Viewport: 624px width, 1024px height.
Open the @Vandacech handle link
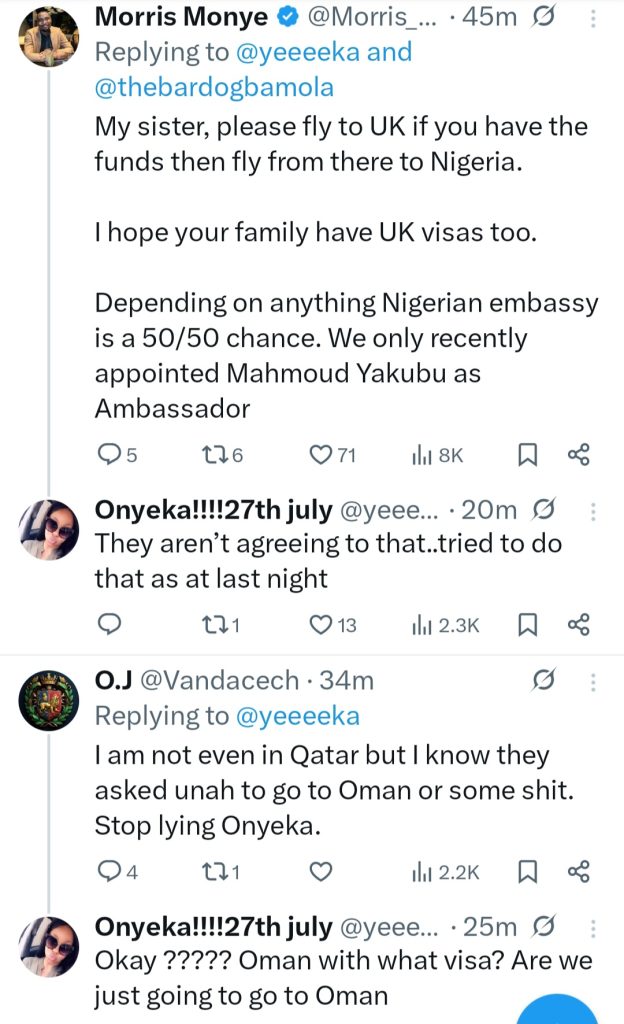[222, 681]
